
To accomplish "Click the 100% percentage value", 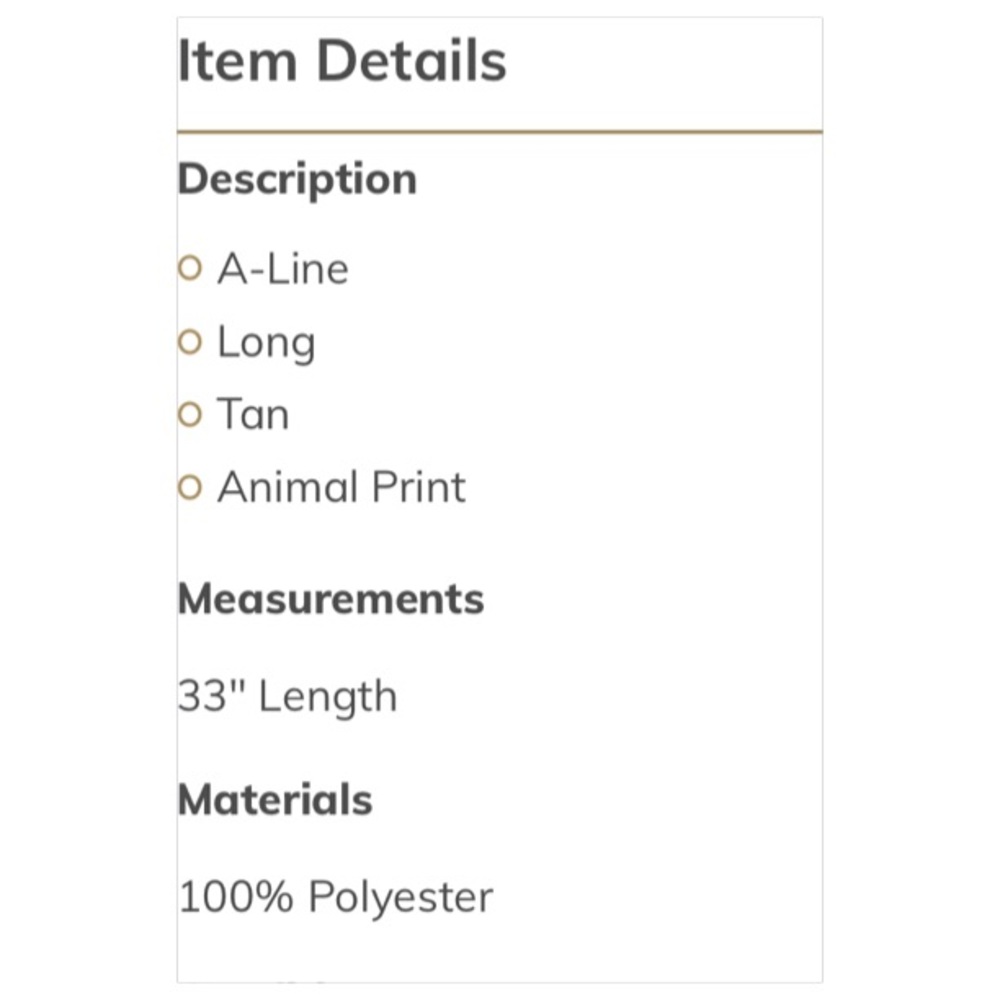I will [x=235, y=897].
